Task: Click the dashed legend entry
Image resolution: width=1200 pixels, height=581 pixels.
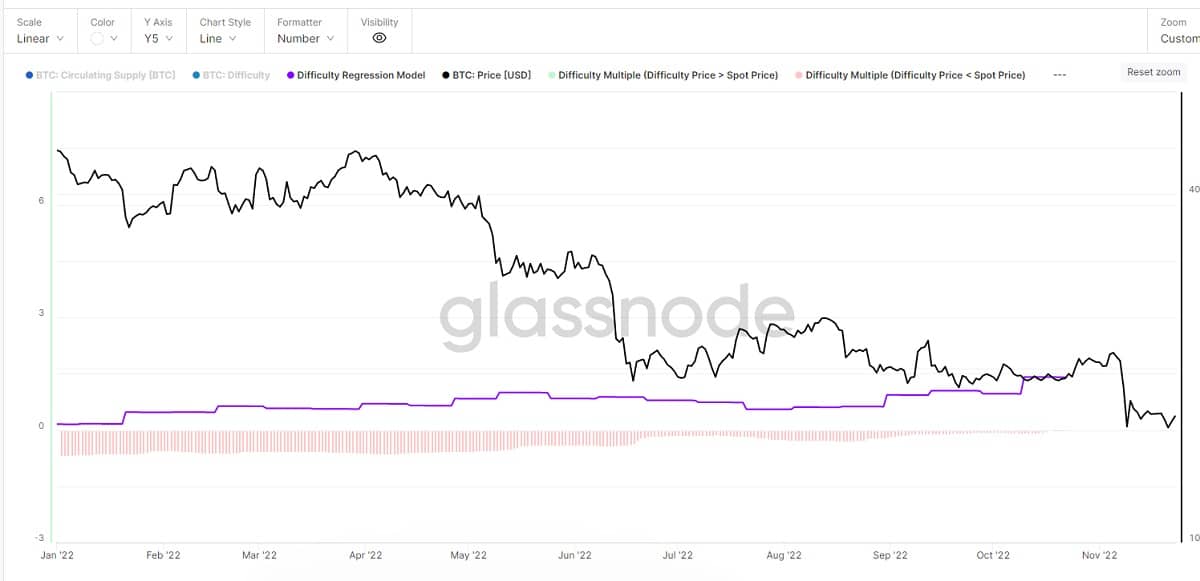Action: click(1060, 75)
